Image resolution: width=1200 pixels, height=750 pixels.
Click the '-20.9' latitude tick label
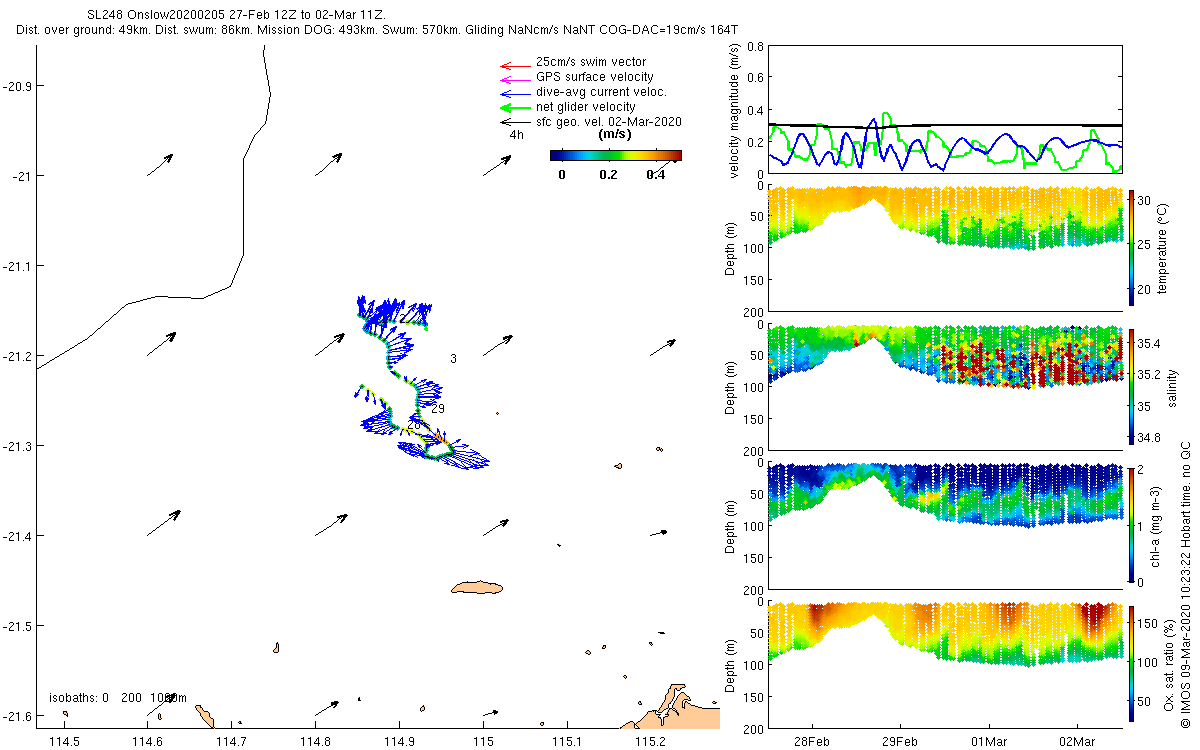point(17,86)
